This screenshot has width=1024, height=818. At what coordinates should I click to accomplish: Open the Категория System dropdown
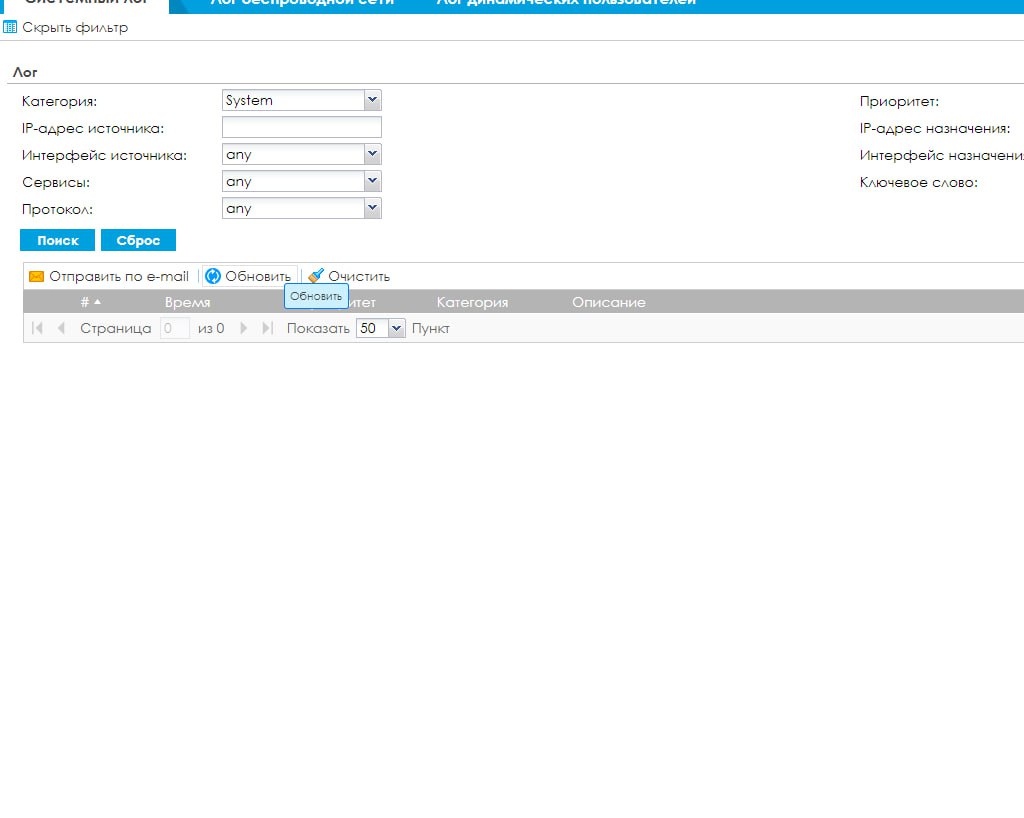(372, 100)
